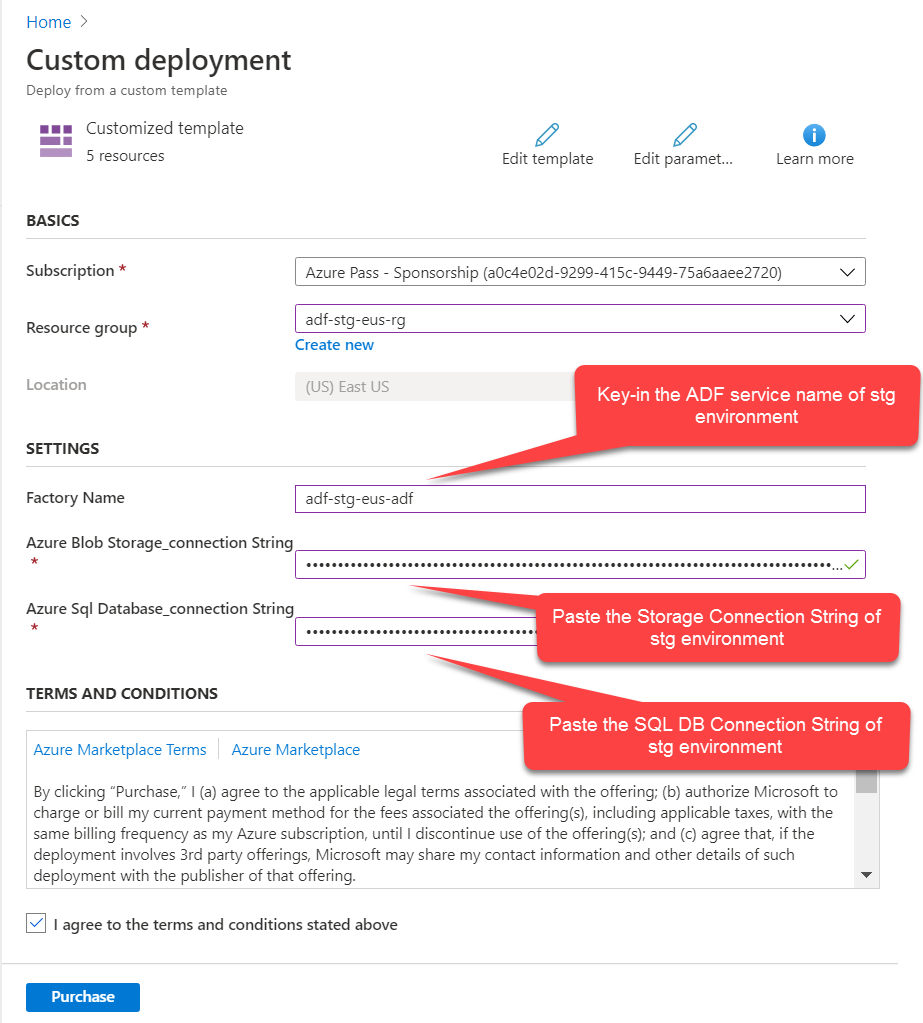This screenshot has height=1023, width=923.
Task: Click the Edit template pencil icon
Action: [547, 135]
